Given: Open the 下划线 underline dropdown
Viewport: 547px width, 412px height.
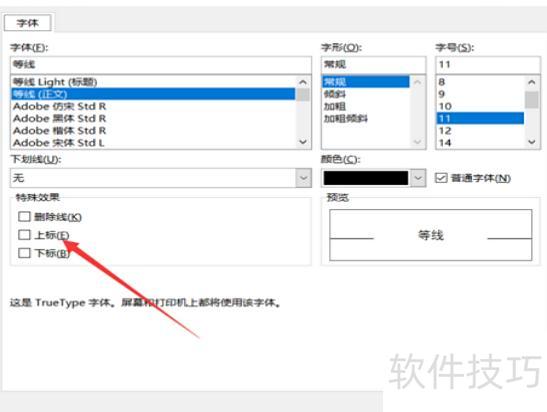Looking at the screenshot, I should point(304,178).
